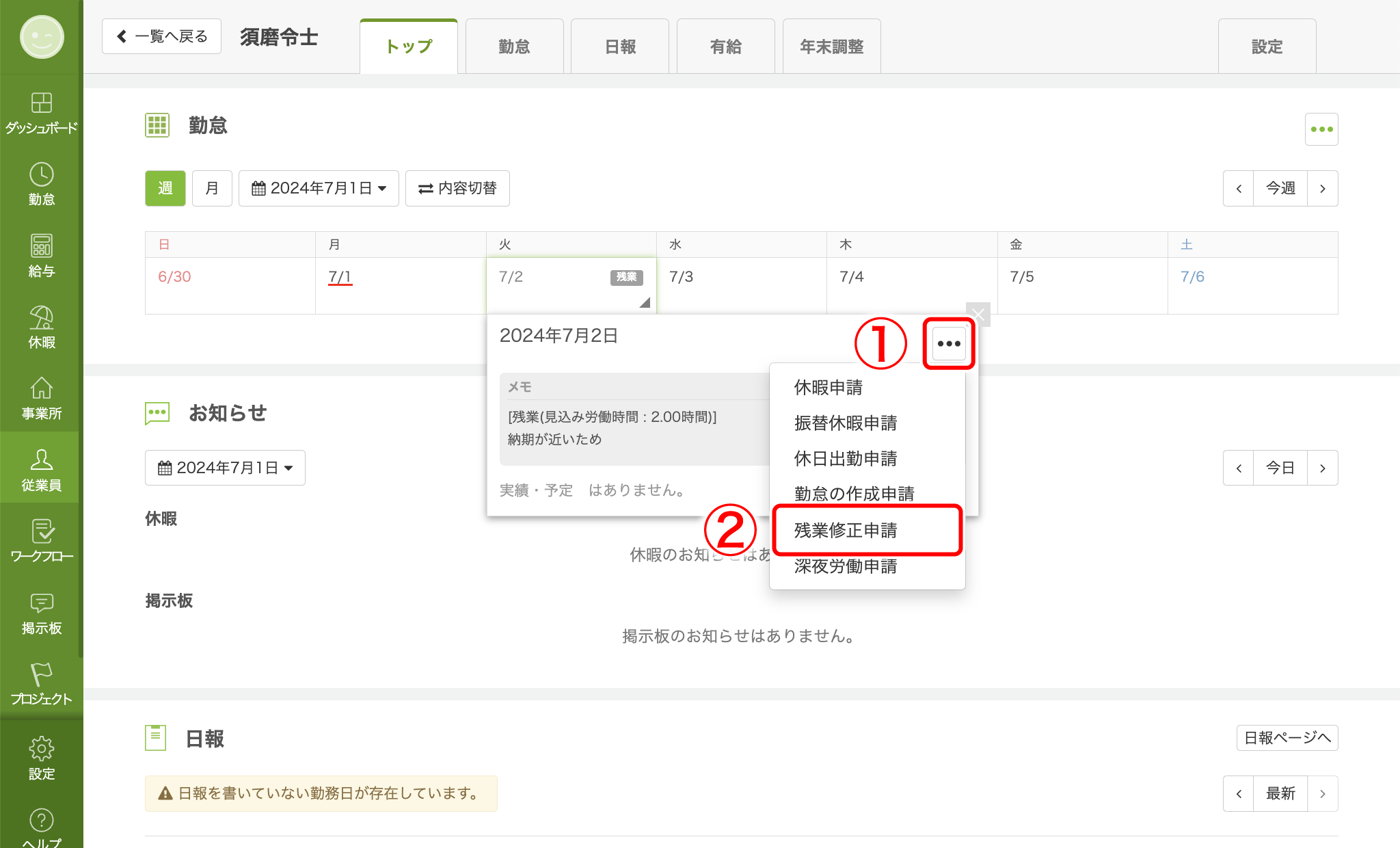
Task: Open the 休暇 umbrella icon in sidebar
Action: (41, 328)
